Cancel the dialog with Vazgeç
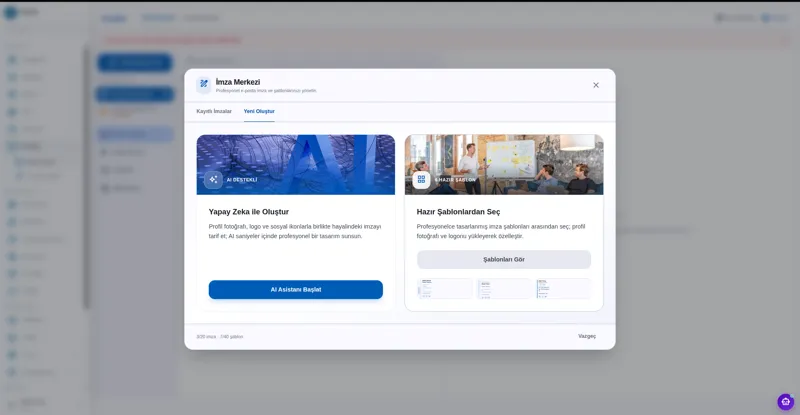800x415 pixels. 587,336
